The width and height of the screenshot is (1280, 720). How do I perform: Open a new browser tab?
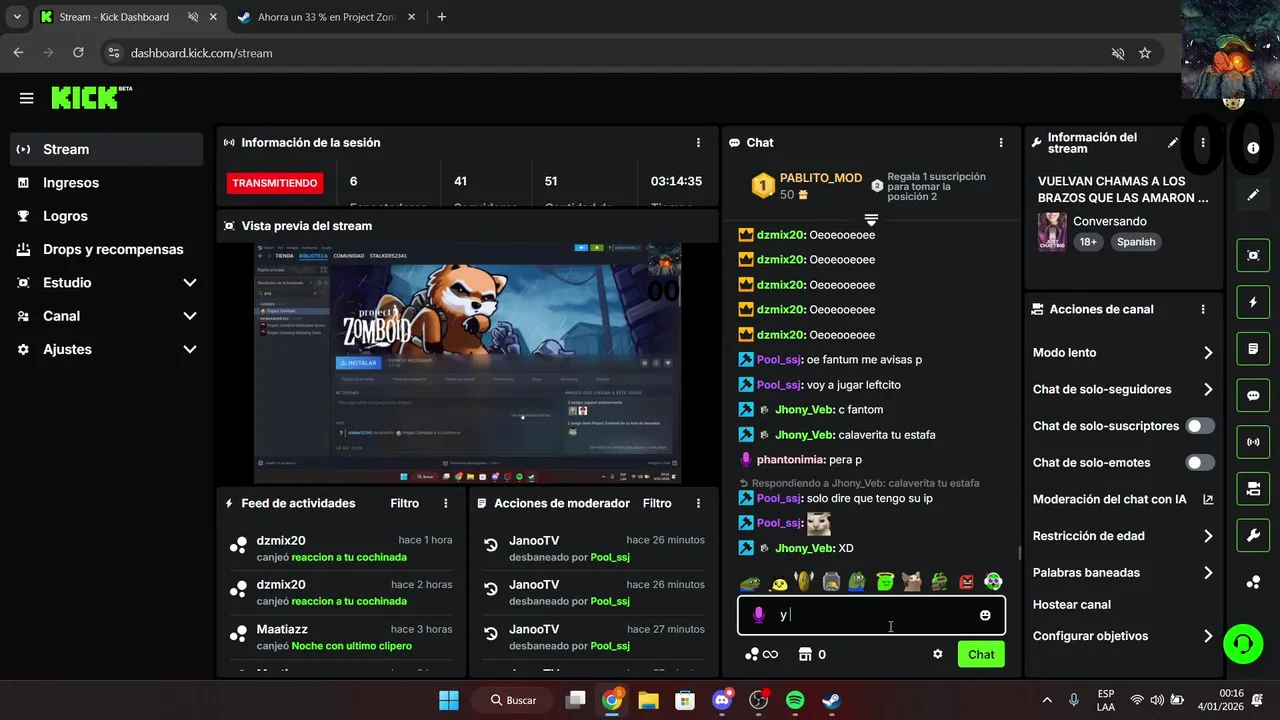442,17
